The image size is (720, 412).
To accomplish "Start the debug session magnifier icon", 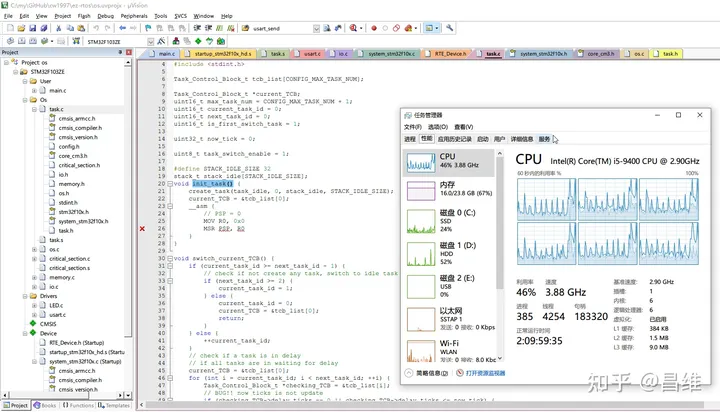I will pyautogui.click(x=353, y=28).
